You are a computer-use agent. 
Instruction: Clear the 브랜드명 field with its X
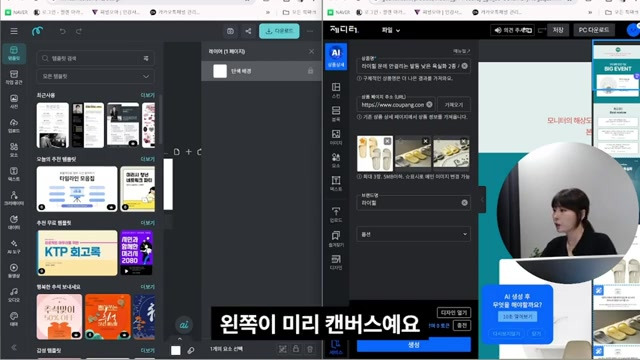(x=464, y=203)
